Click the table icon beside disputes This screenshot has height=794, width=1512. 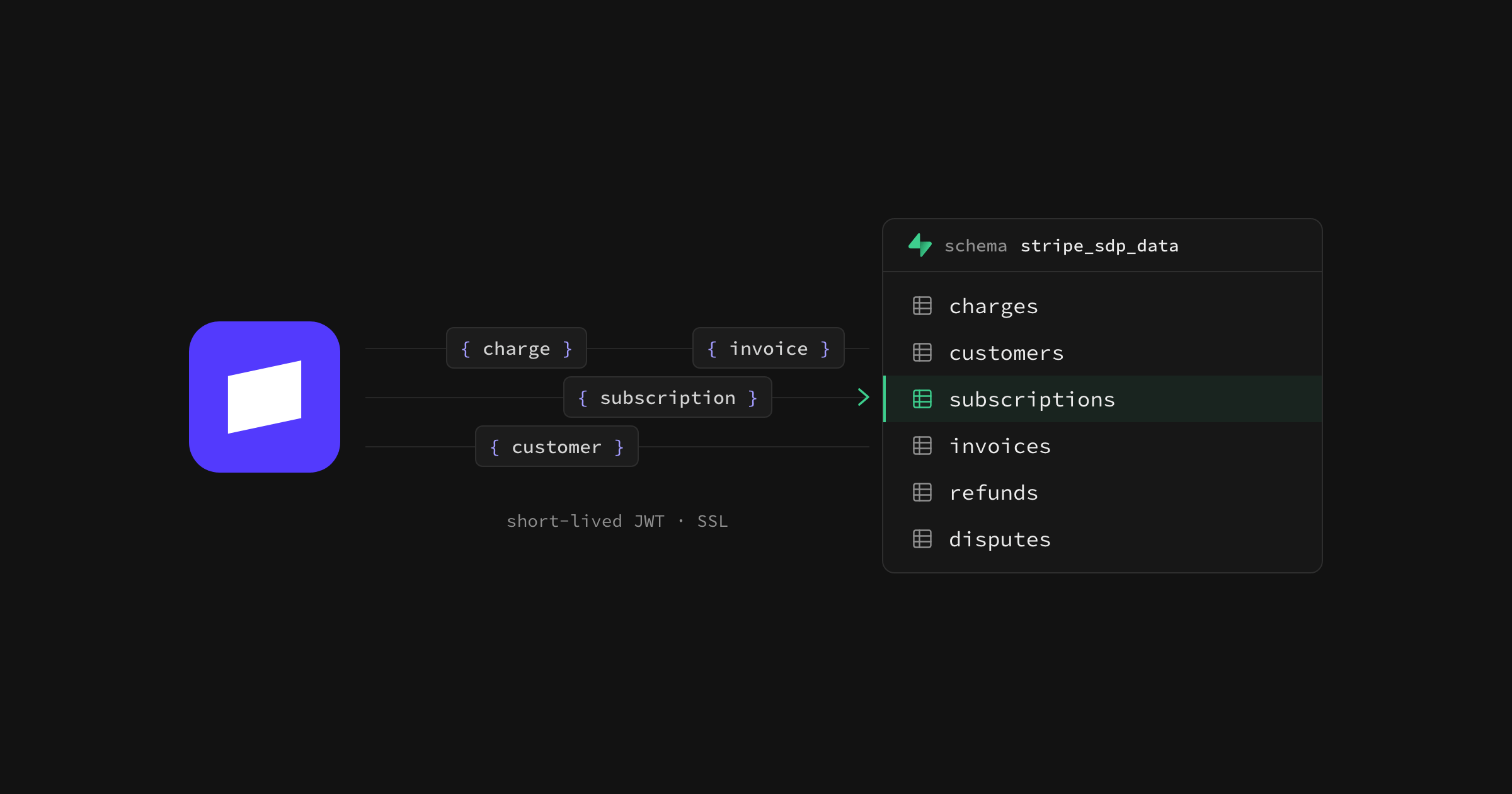tap(922, 539)
